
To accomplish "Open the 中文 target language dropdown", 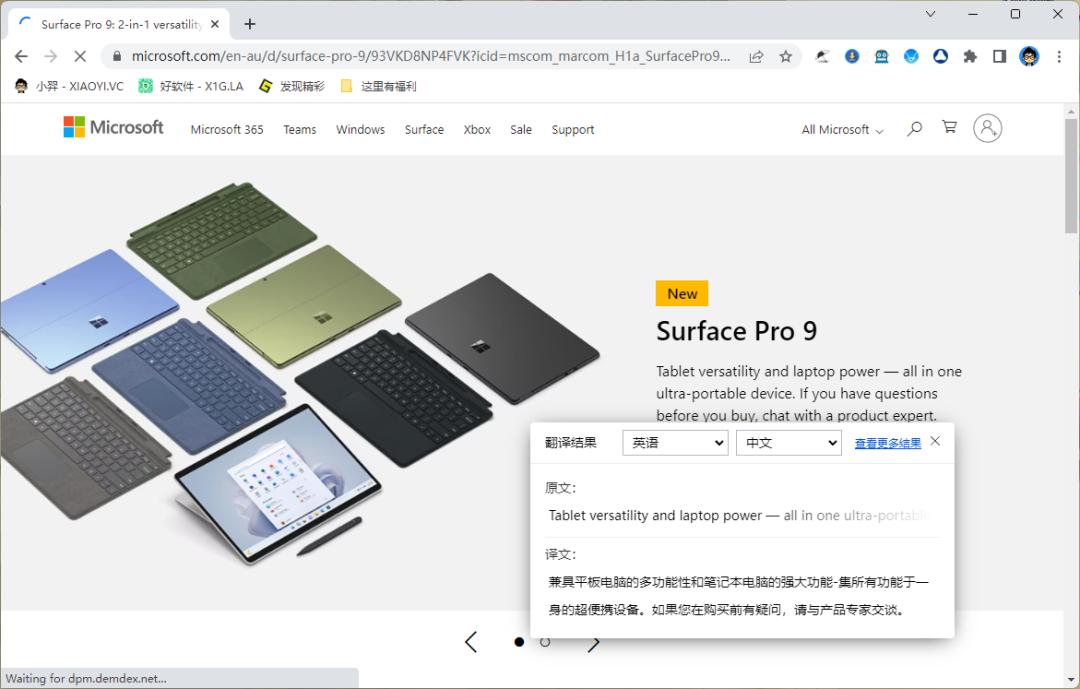I will click(789, 442).
